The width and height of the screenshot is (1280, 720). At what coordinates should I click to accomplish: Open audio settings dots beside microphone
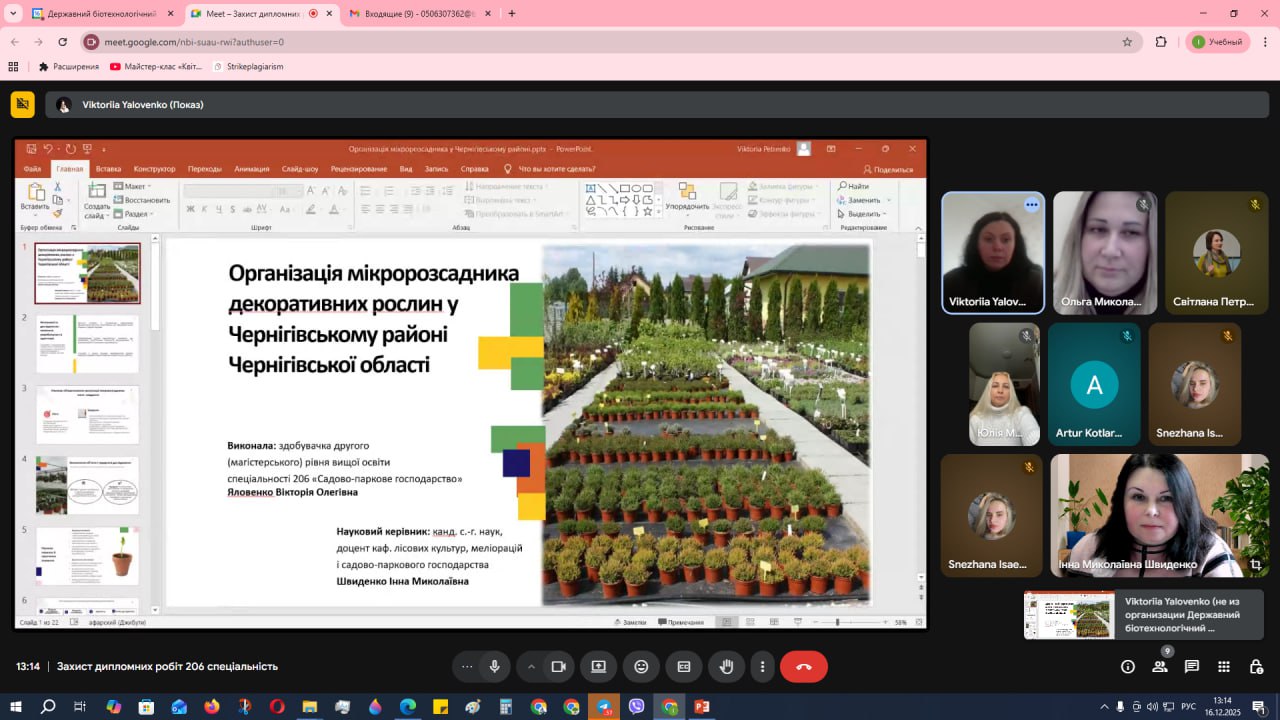click(x=466, y=667)
